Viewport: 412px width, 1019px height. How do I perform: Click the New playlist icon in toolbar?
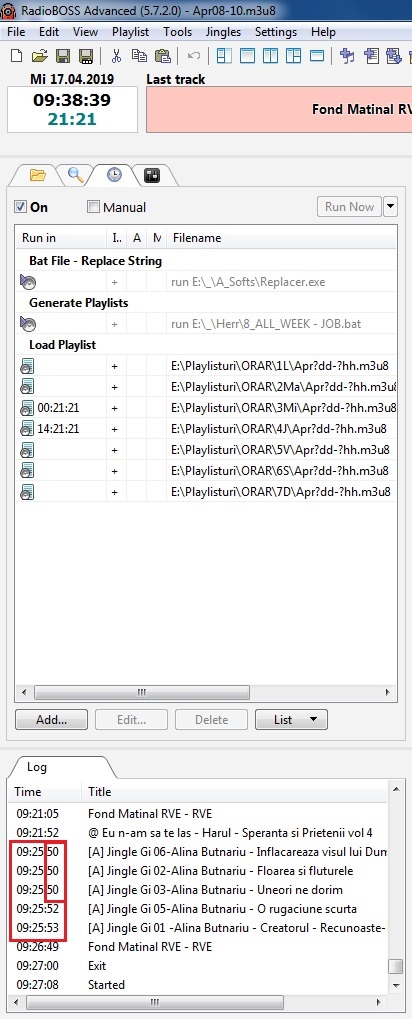coord(16,57)
